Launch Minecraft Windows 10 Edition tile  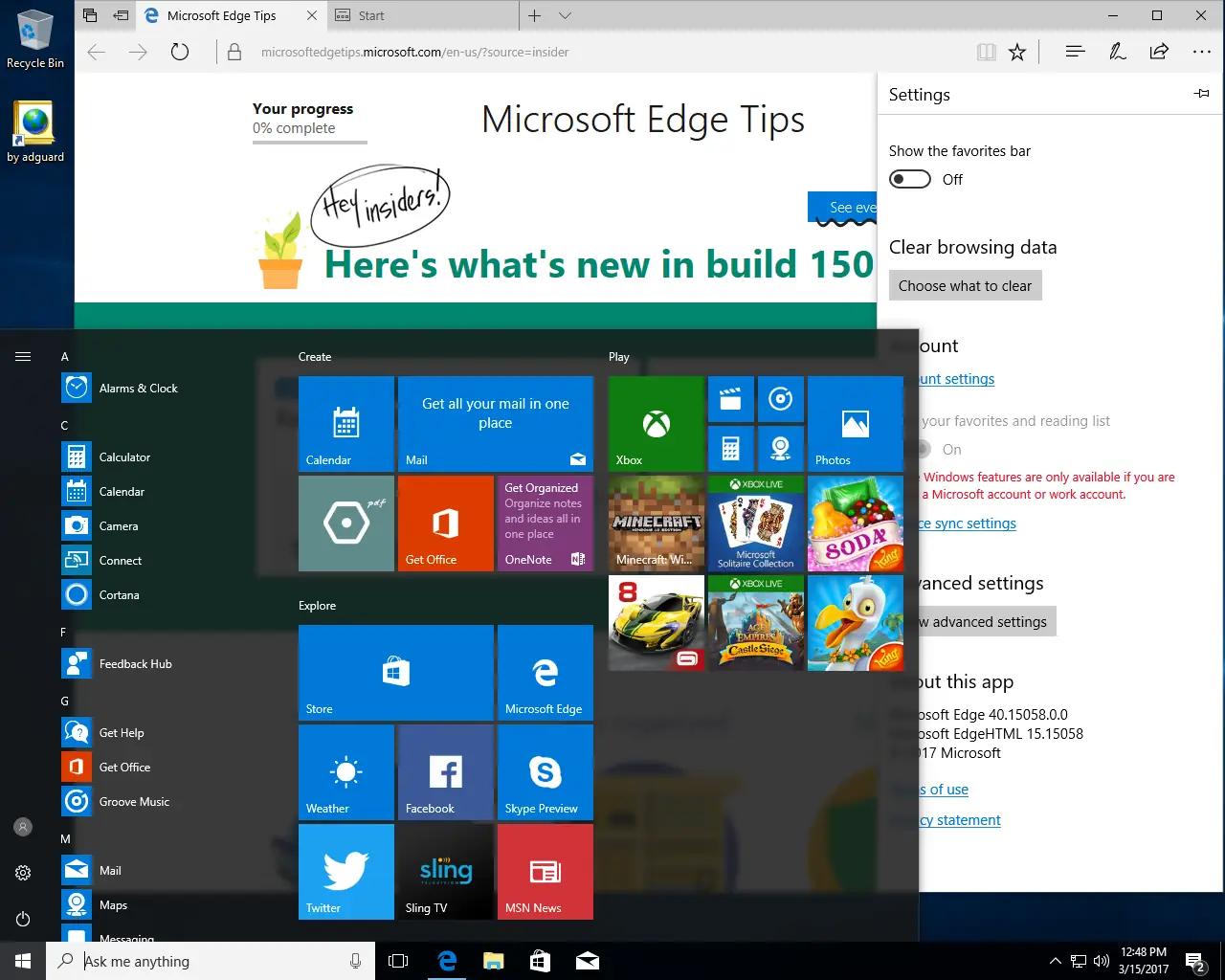[656, 523]
